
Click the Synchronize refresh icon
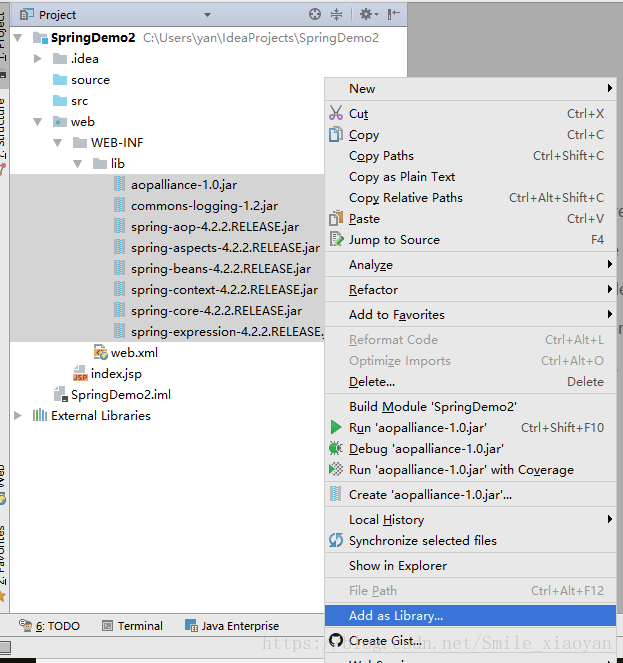coord(336,540)
